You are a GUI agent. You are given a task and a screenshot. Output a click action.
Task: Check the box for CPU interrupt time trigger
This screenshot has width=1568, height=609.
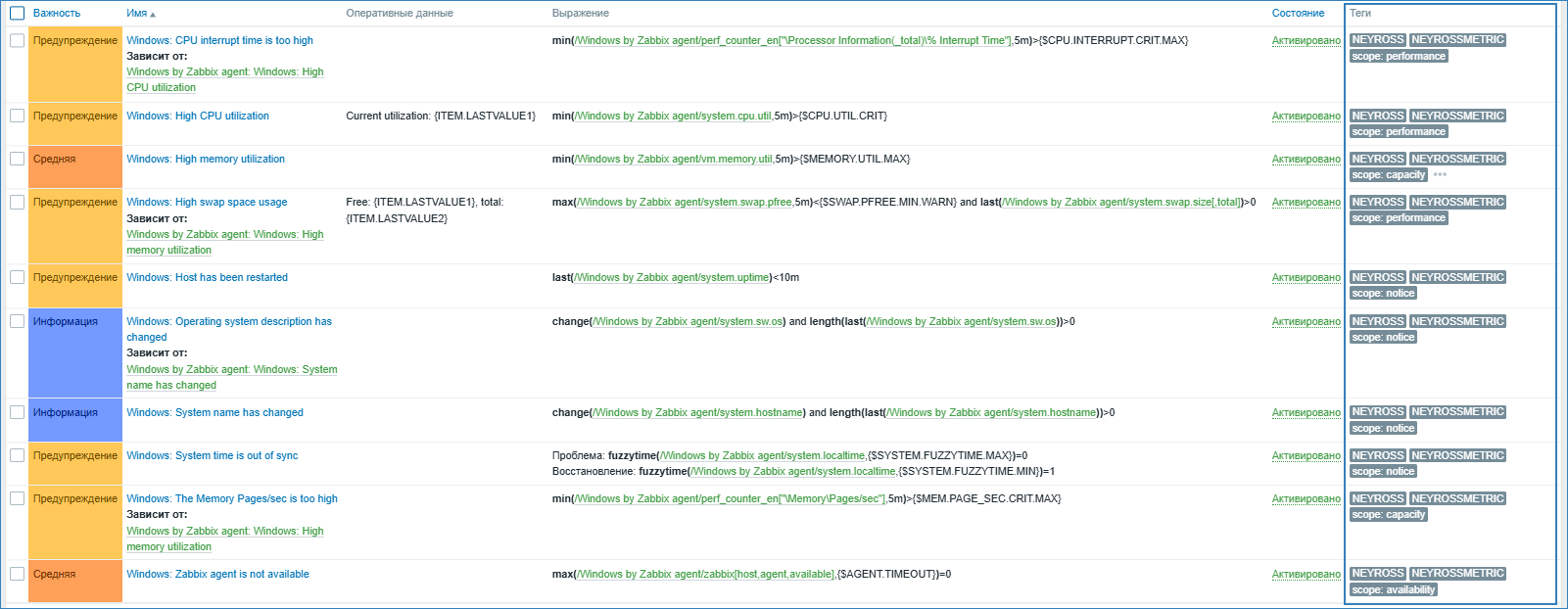click(x=17, y=41)
